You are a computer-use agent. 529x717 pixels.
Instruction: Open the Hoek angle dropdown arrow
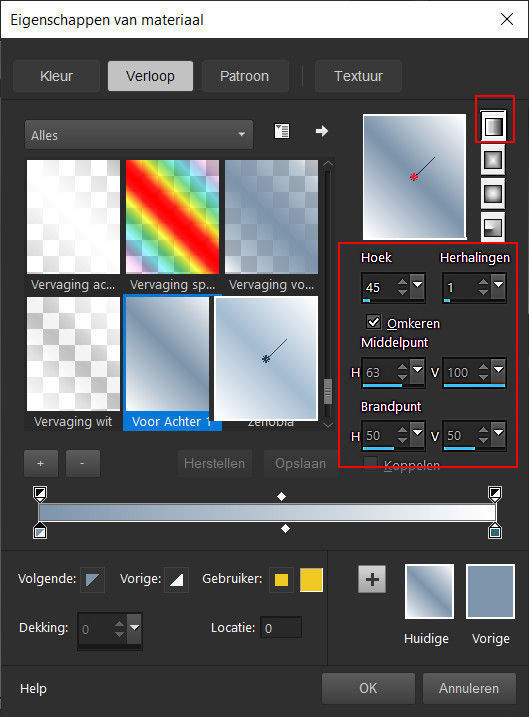coord(417,285)
